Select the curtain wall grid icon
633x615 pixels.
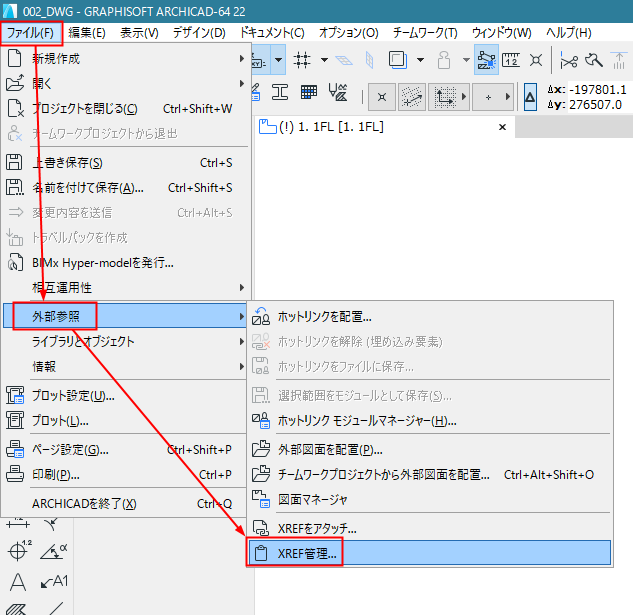[309, 92]
